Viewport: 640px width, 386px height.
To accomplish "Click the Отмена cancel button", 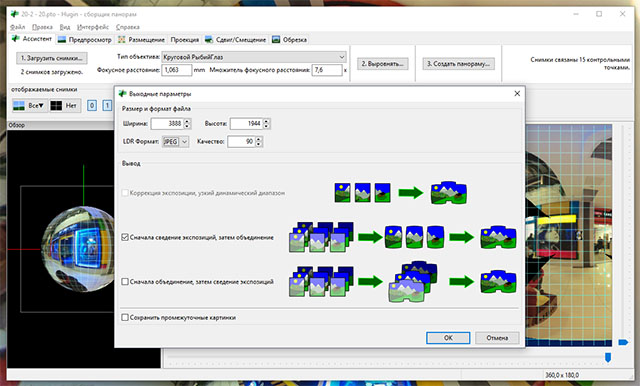I will [x=497, y=338].
